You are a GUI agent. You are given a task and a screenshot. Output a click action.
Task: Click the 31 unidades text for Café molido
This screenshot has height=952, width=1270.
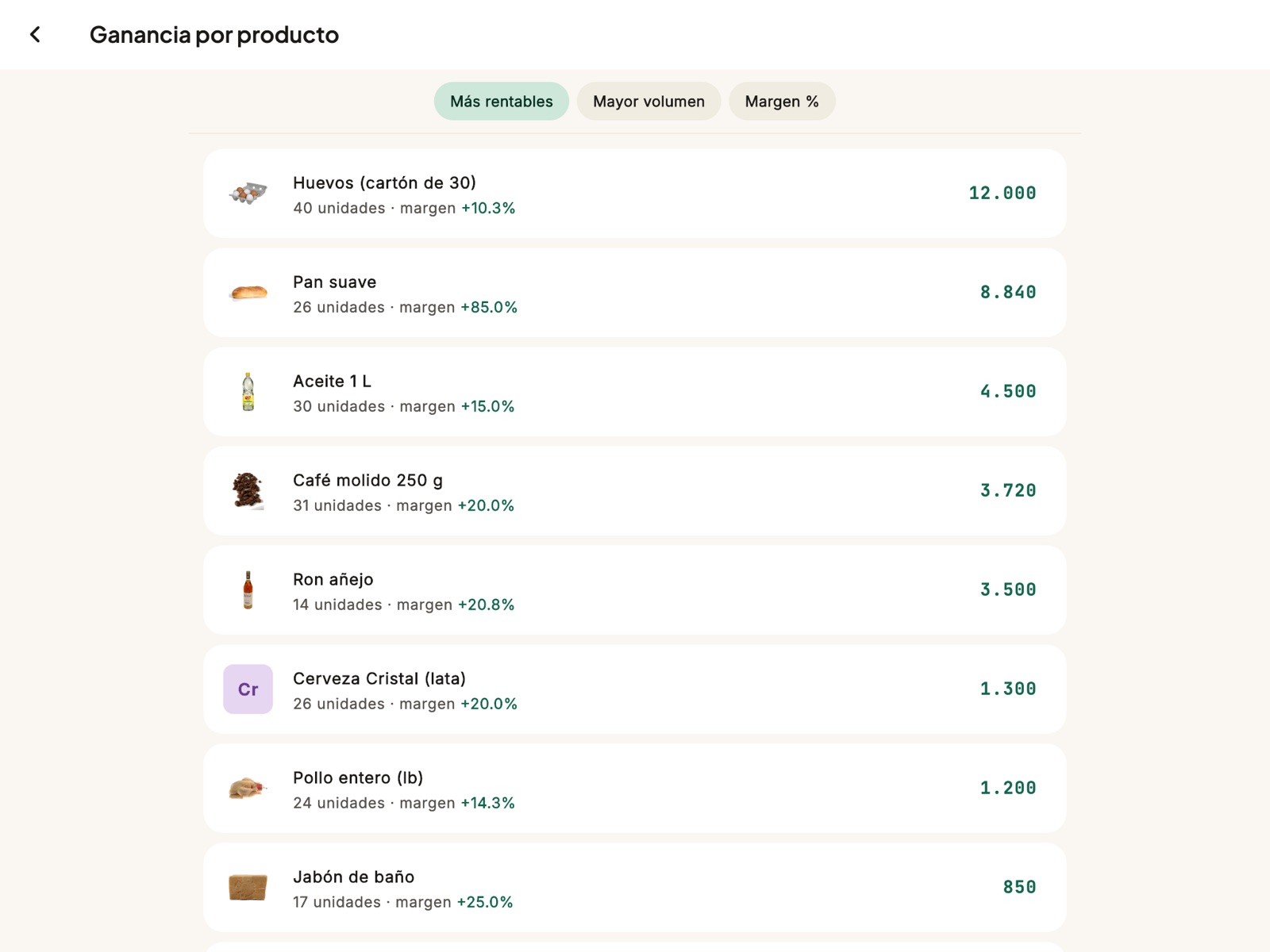coord(337,505)
